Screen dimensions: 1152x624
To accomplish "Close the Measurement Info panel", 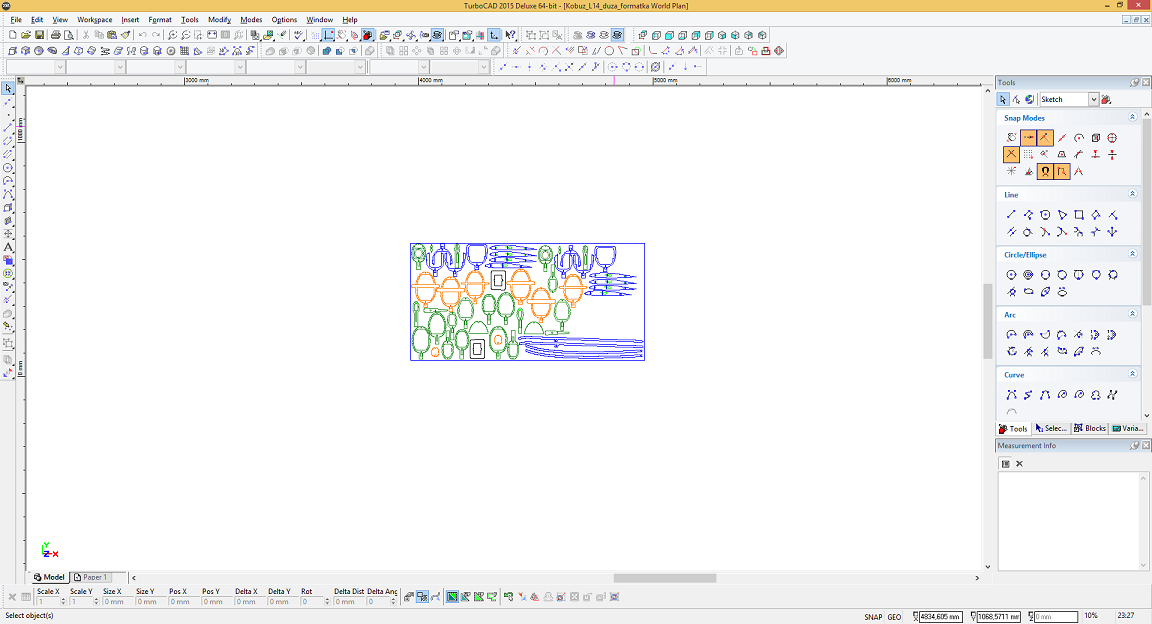I will [x=1146, y=445].
